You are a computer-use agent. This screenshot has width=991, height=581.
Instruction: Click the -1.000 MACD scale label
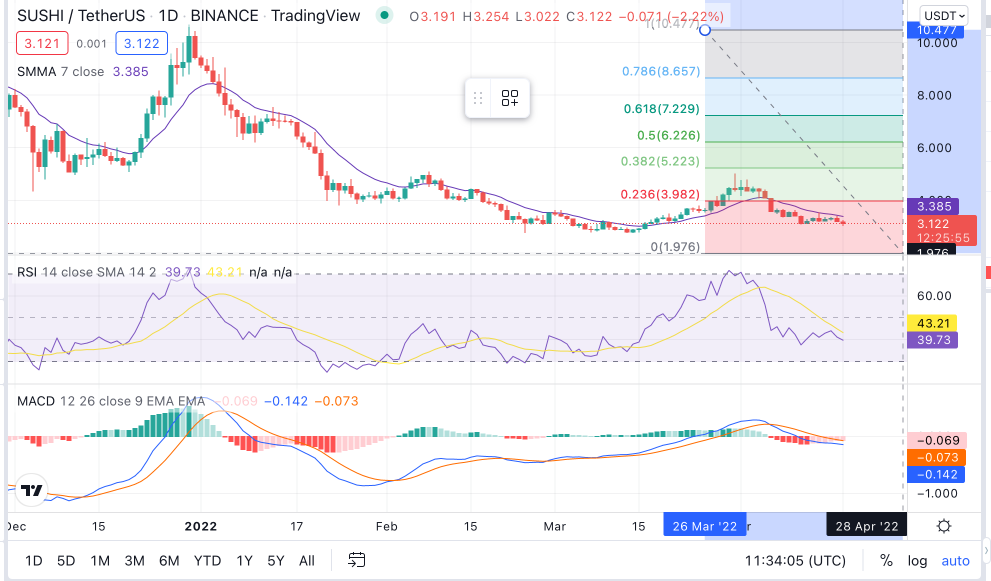tap(937, 493)
